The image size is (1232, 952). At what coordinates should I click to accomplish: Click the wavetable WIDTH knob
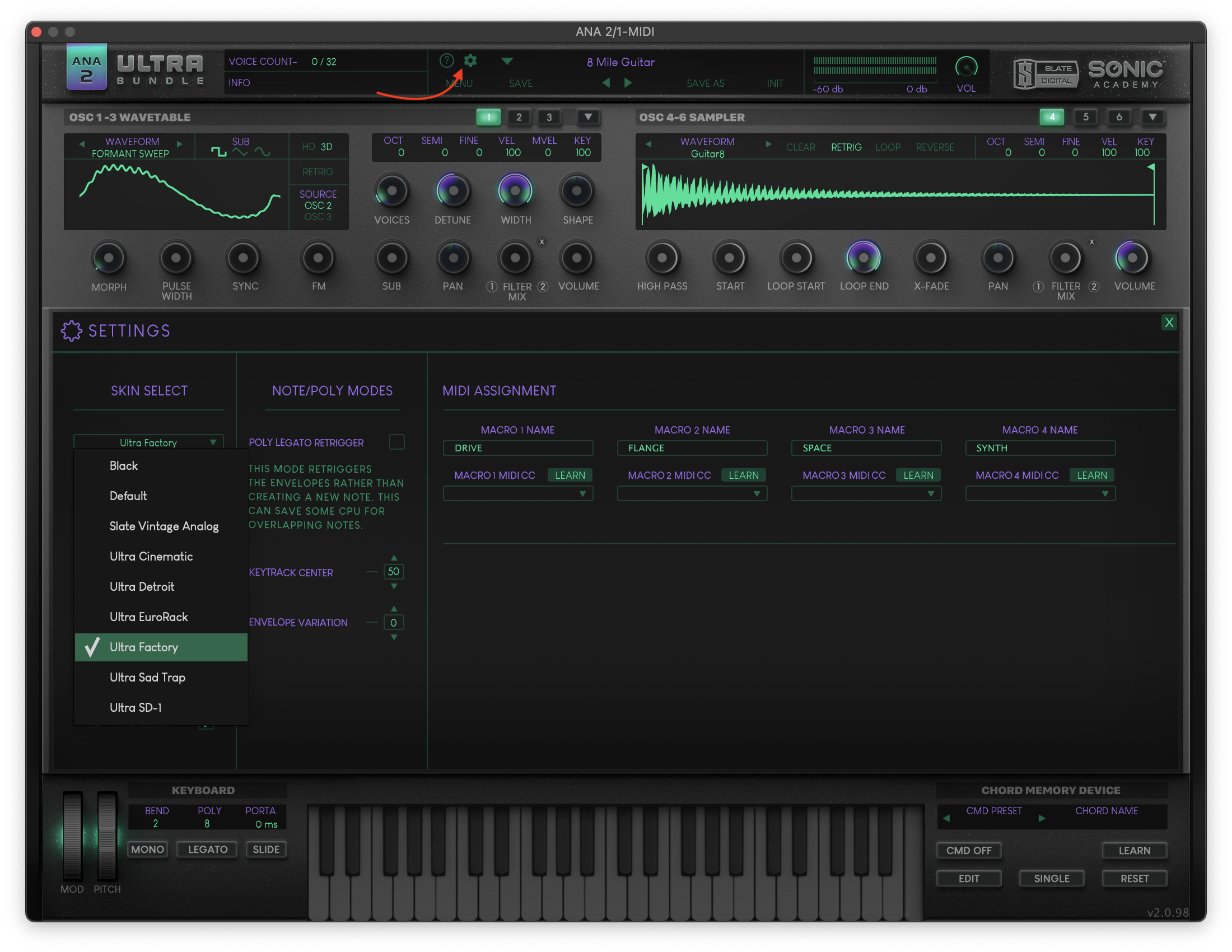click(x=515, y=190)
